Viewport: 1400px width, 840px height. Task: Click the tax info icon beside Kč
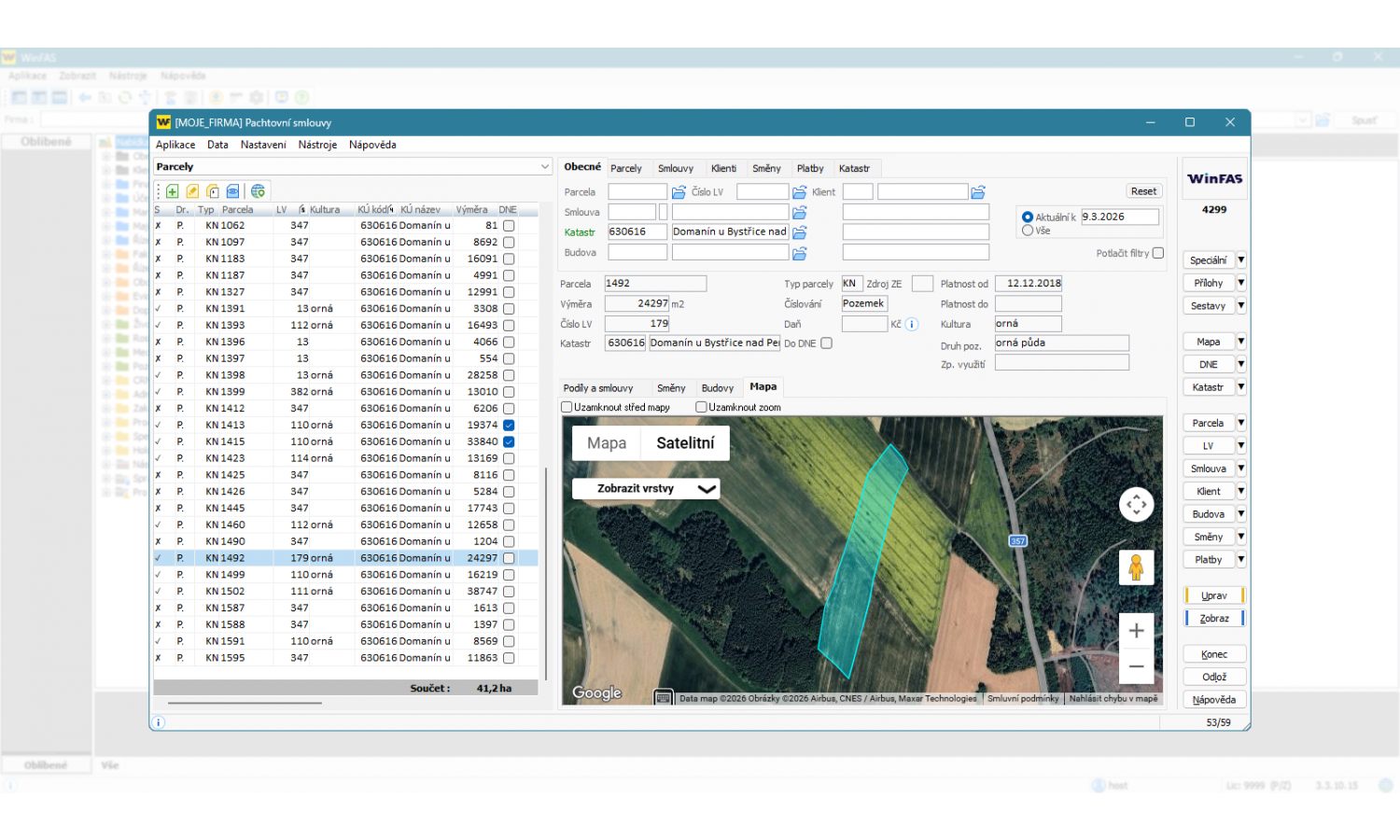click(x=912, y=325)
